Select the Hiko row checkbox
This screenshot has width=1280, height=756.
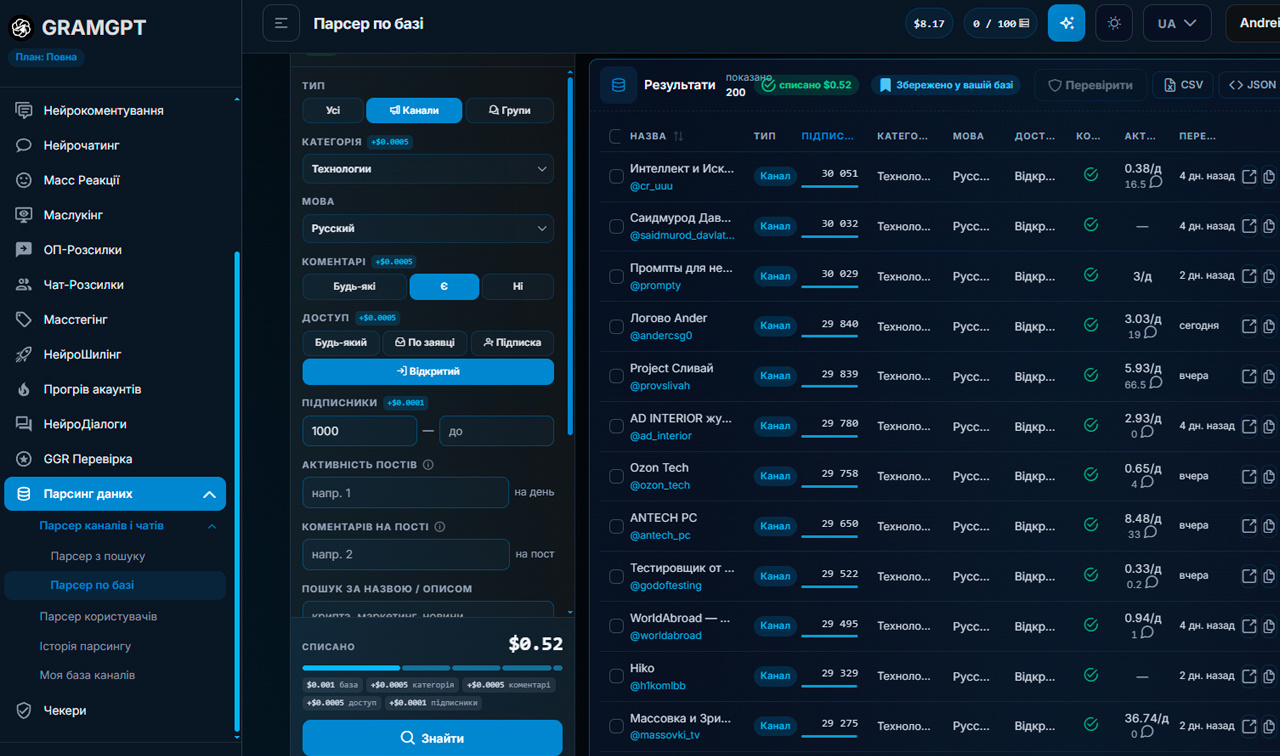tap(616, 676)
